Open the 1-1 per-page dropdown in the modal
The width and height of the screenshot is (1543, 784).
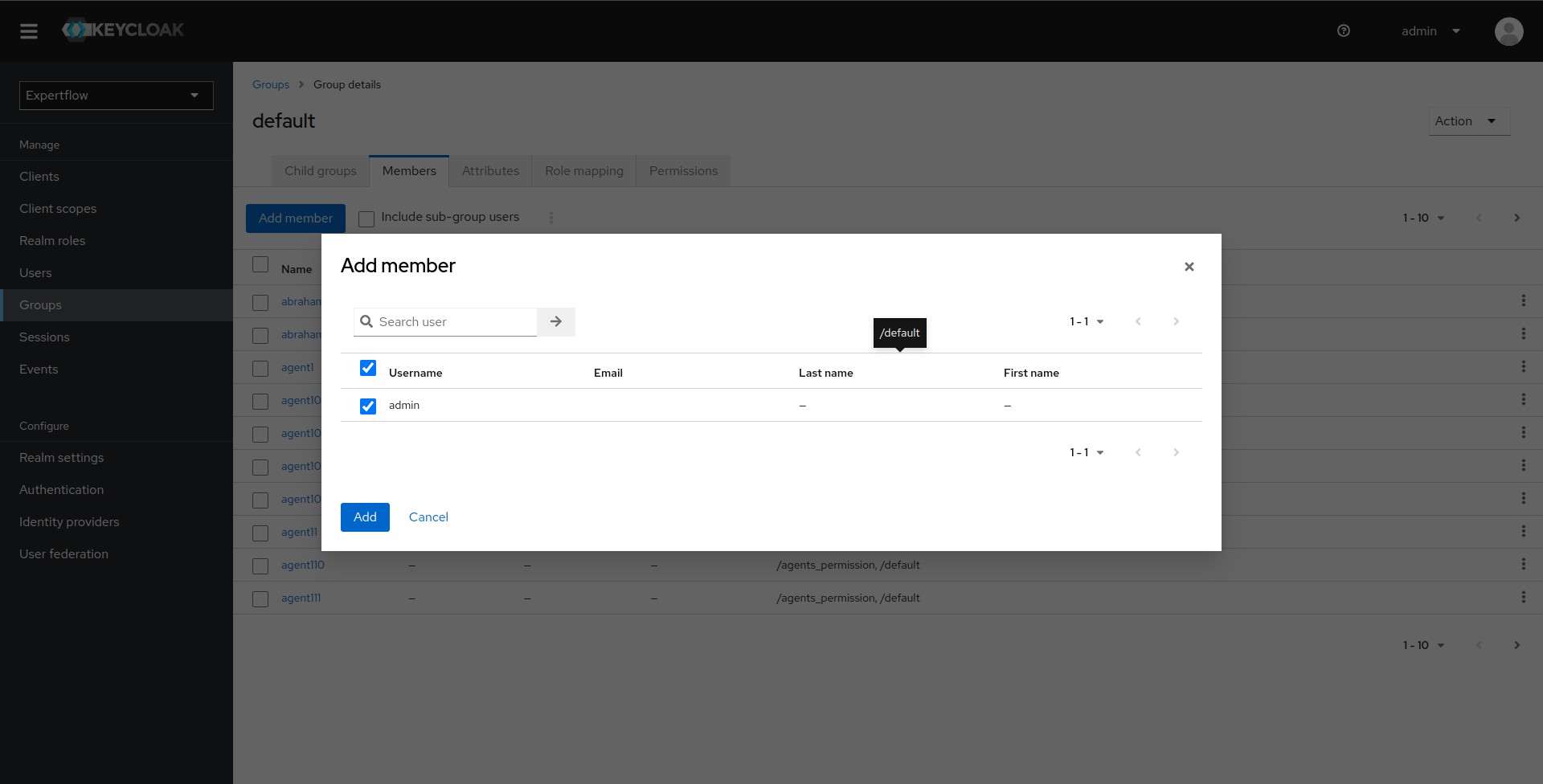(x=1086, y=321)
